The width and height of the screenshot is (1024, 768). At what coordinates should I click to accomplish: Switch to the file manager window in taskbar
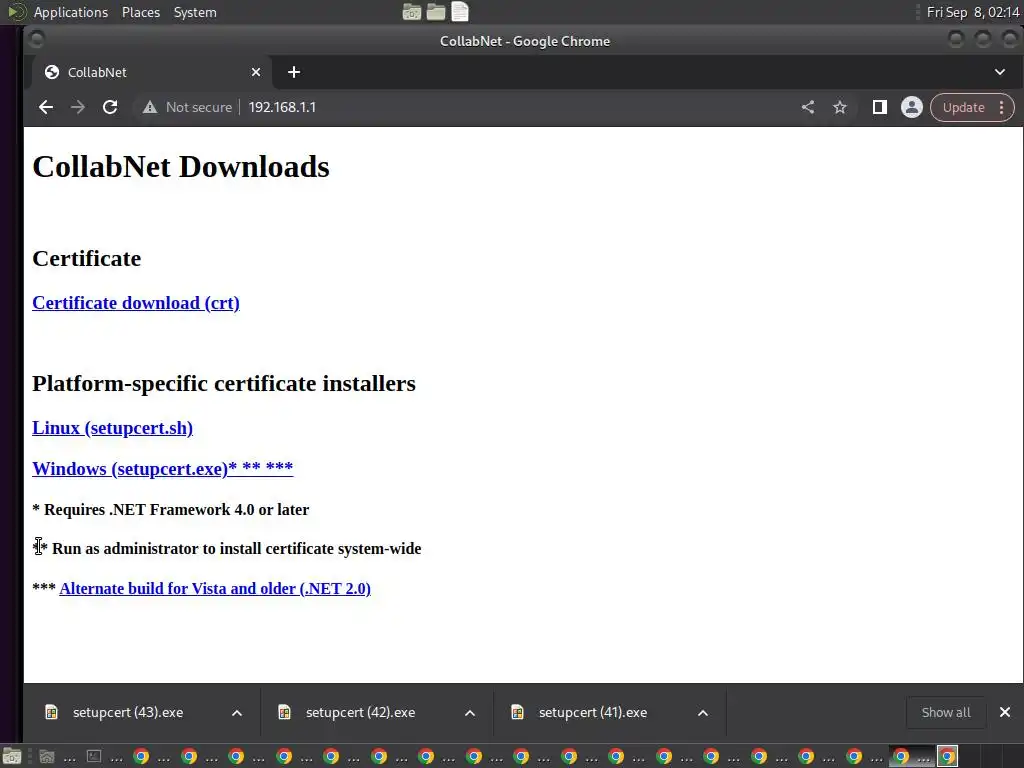[x=56, y=757]
